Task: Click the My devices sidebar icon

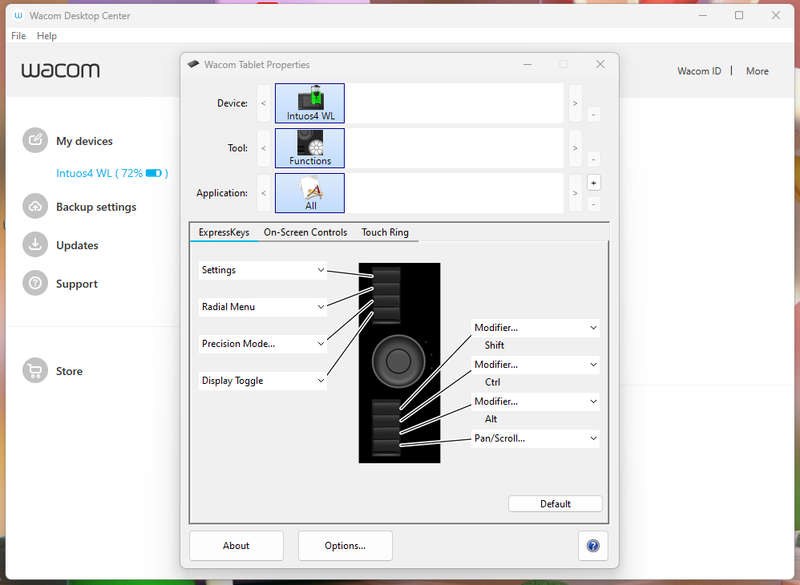Action: tap(35, 140)
